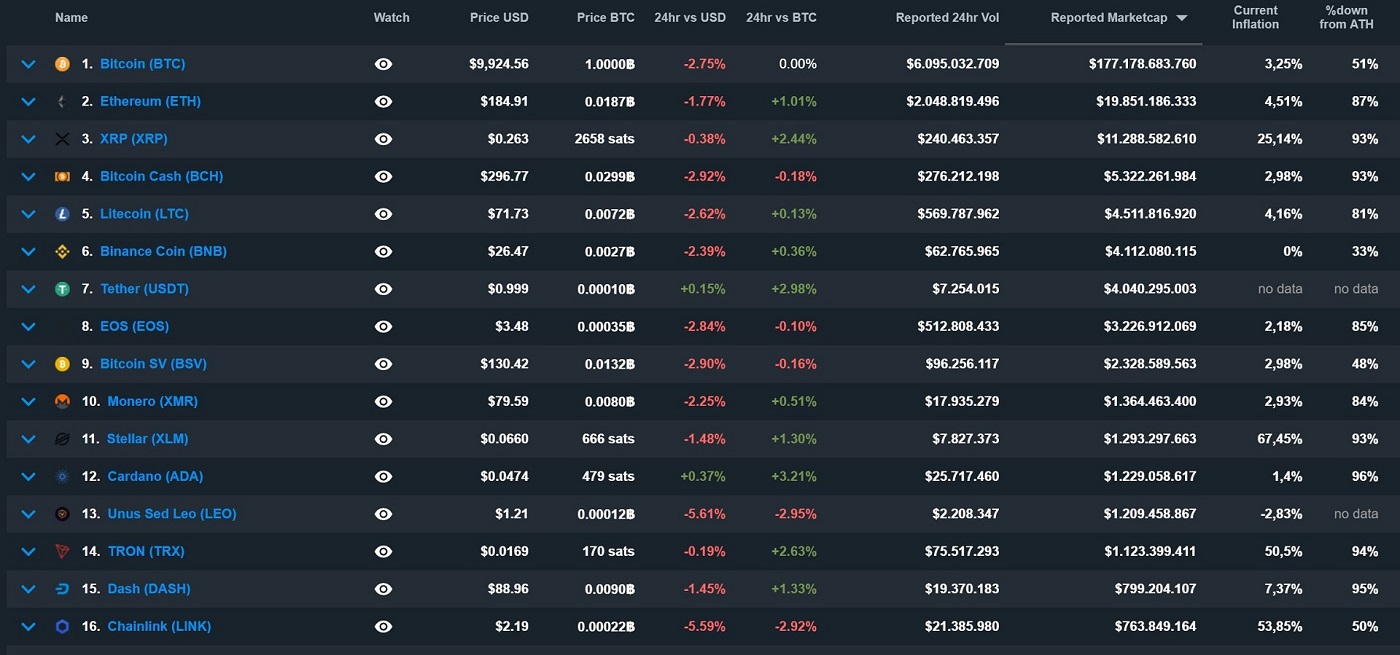Open the TRON (TRX) link

click(x=146, y=551)
